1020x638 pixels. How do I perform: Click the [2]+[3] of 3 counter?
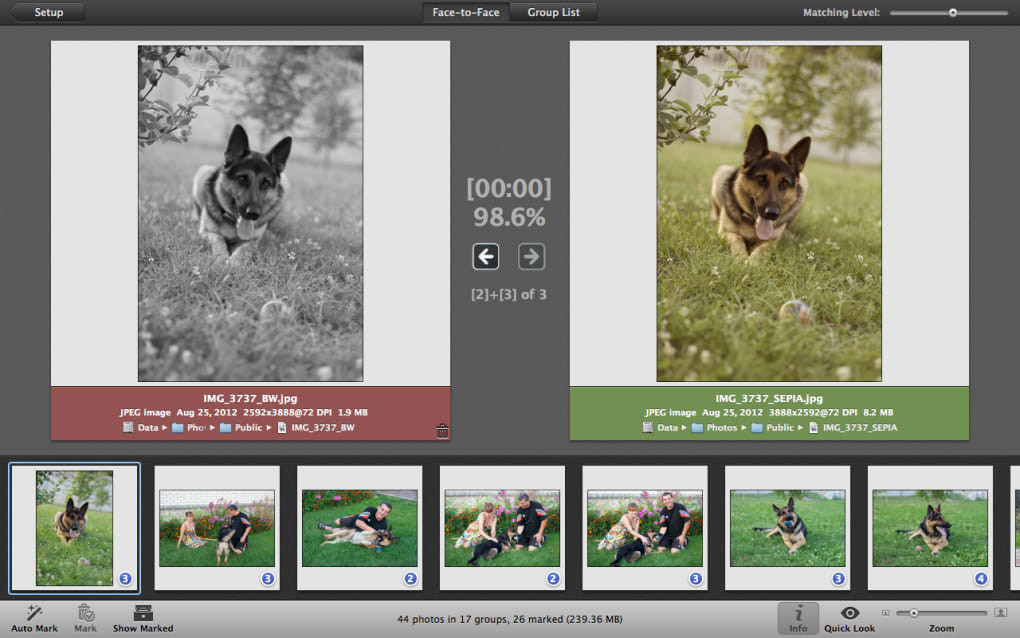(509, 295)
